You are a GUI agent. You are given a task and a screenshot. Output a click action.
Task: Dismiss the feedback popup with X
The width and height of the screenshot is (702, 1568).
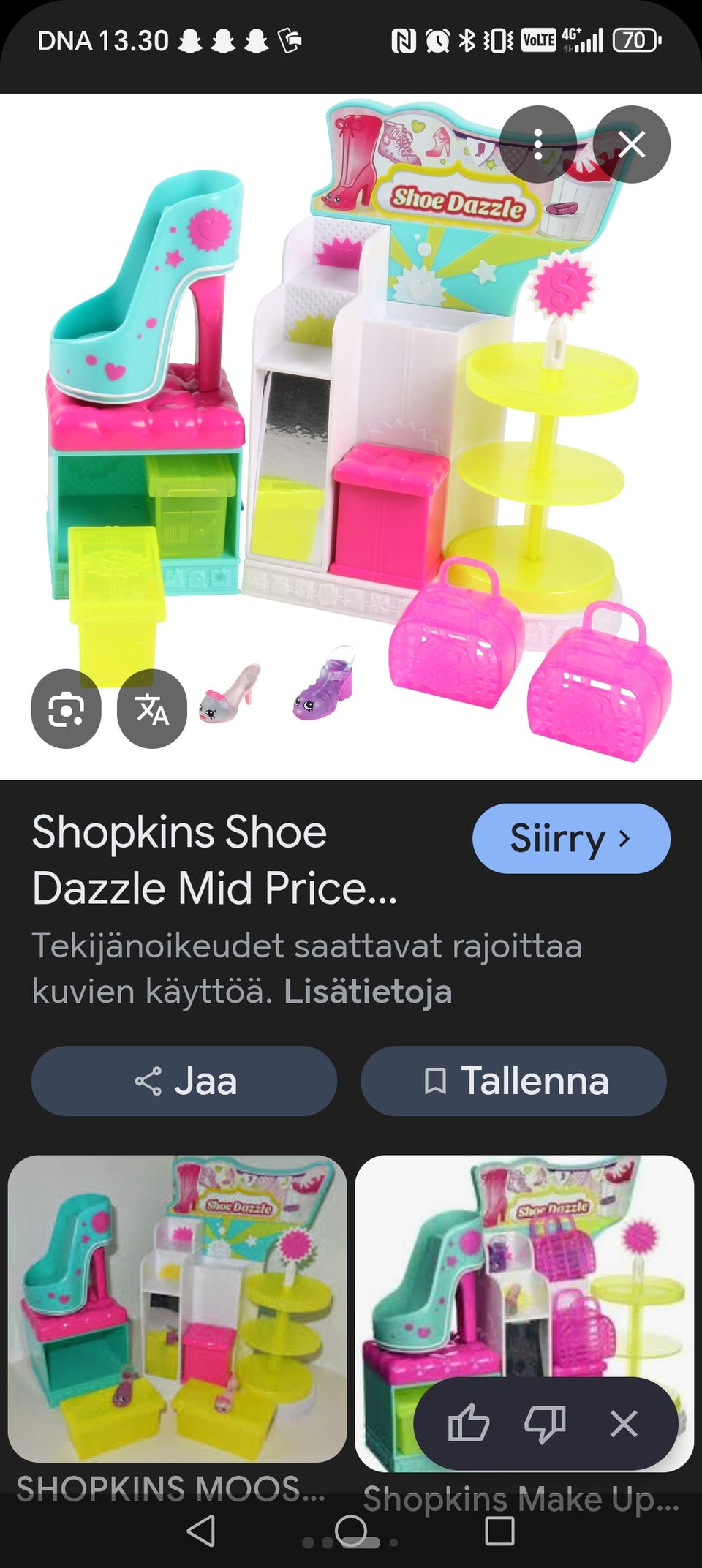(624, 1423)
